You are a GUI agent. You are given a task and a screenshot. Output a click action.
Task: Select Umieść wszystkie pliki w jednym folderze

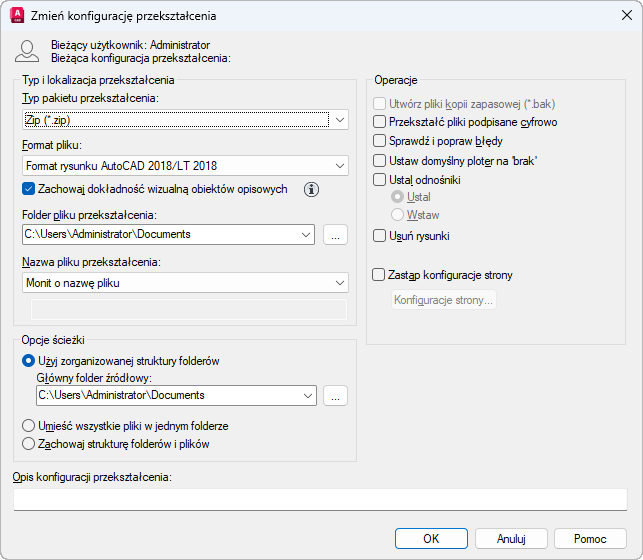coord(28,426)
